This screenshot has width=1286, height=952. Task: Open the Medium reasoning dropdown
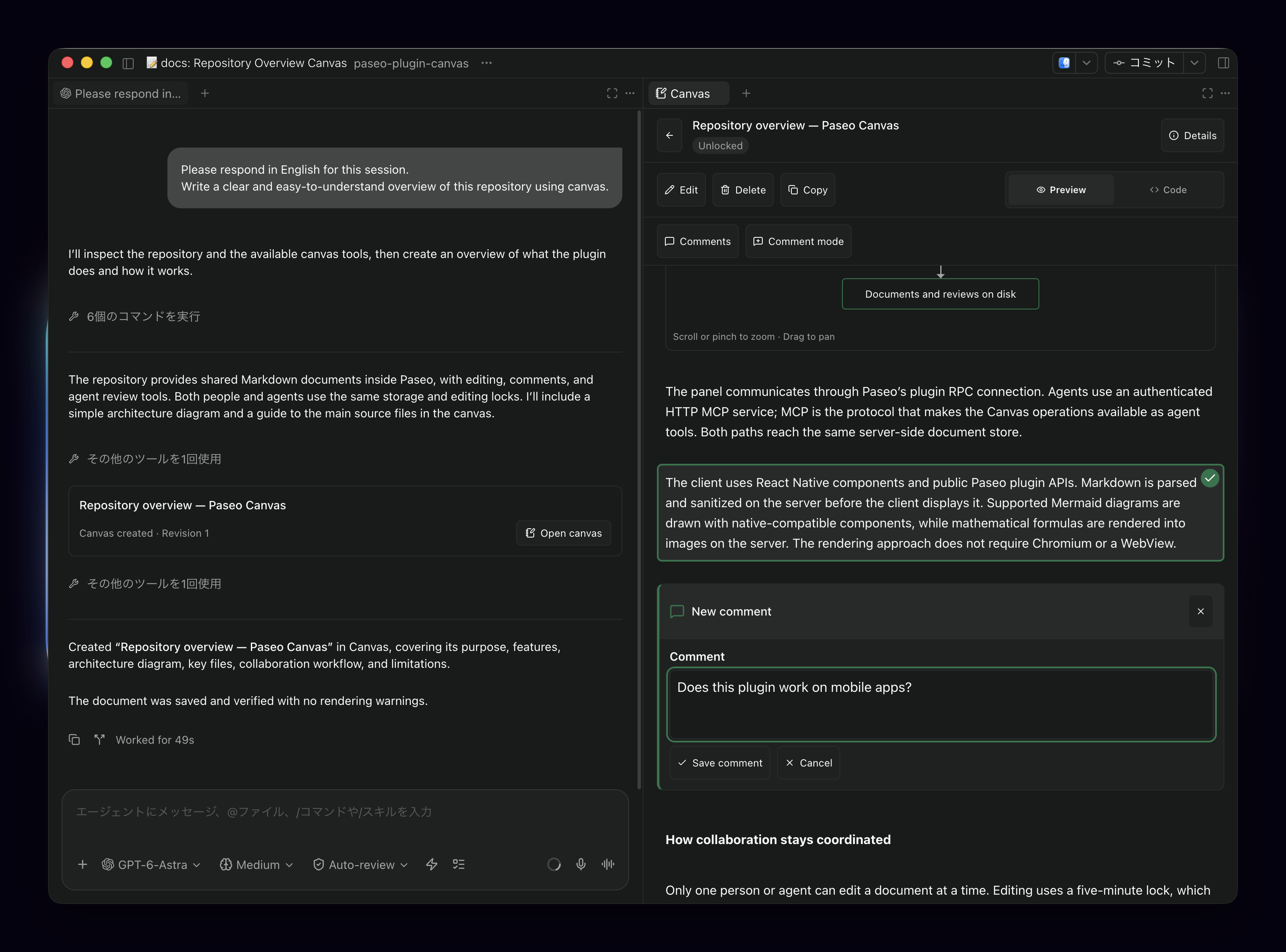click(256, 864)
